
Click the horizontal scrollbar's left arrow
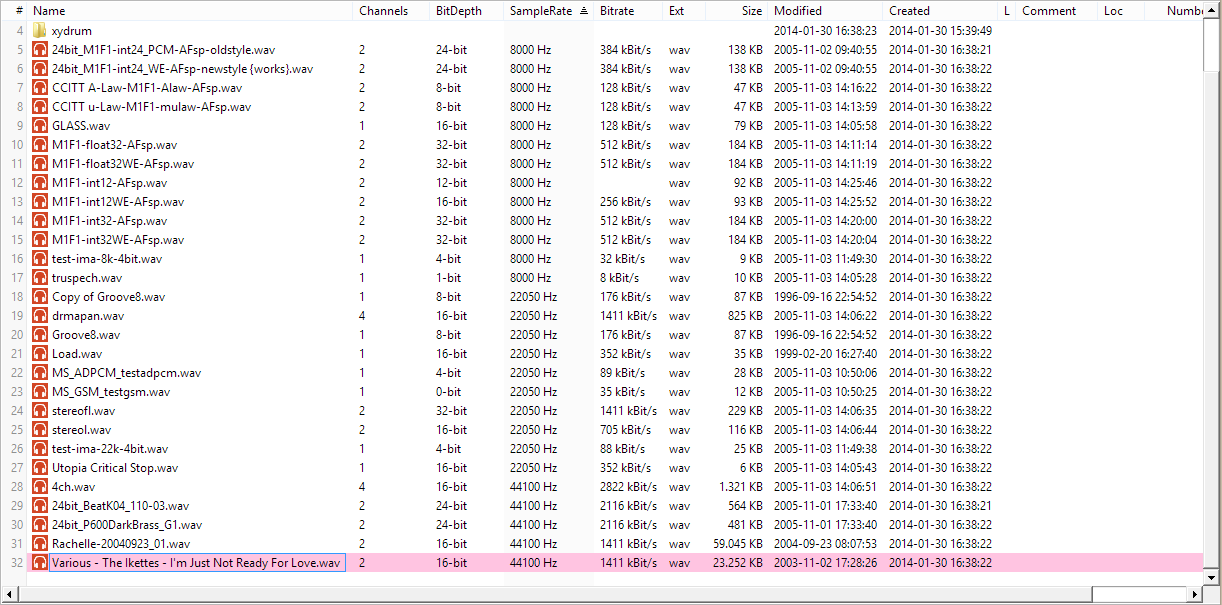(x=10, y=594)
